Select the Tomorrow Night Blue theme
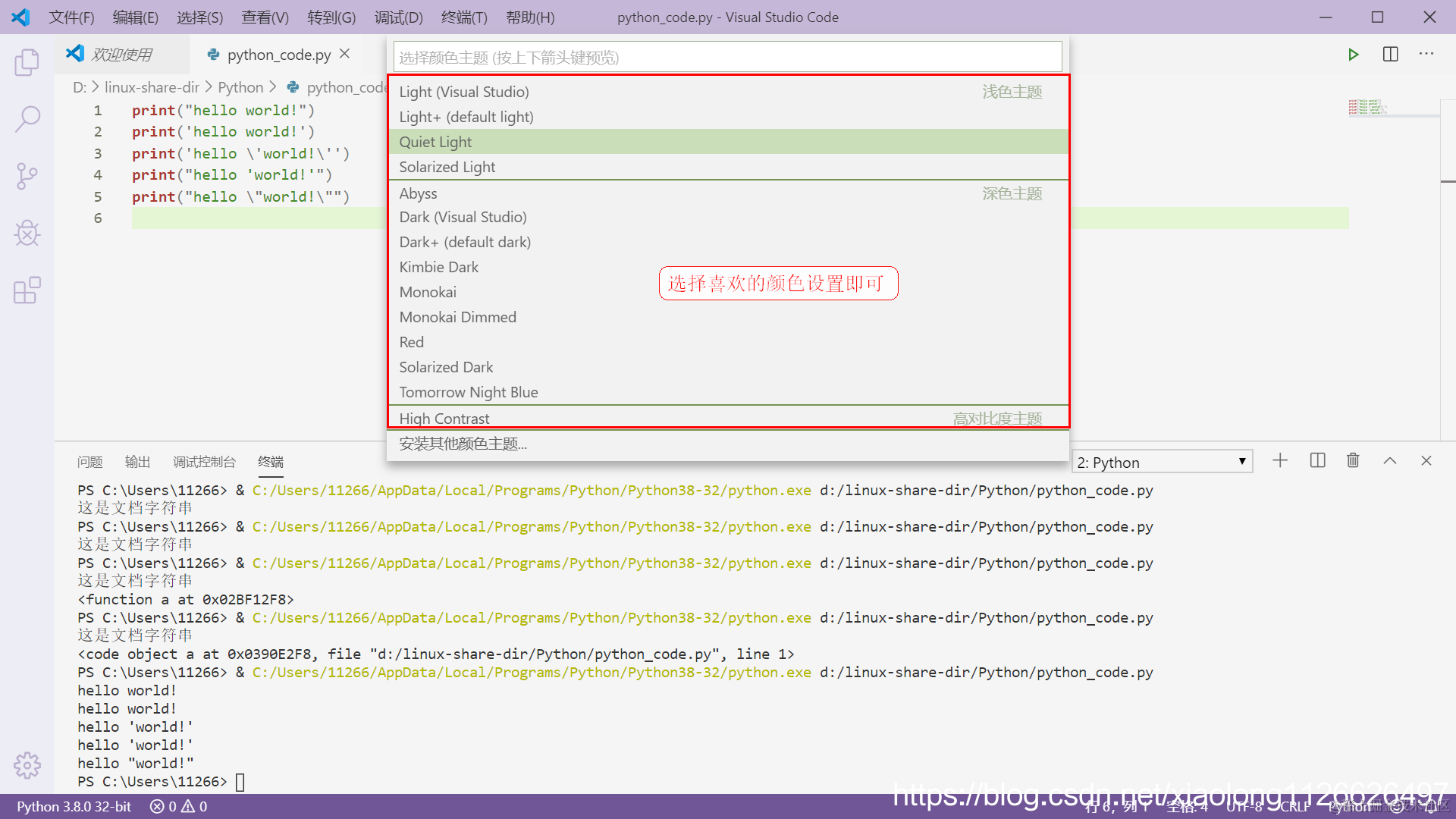The image size is (1456, 819). [x=727, y=392]
